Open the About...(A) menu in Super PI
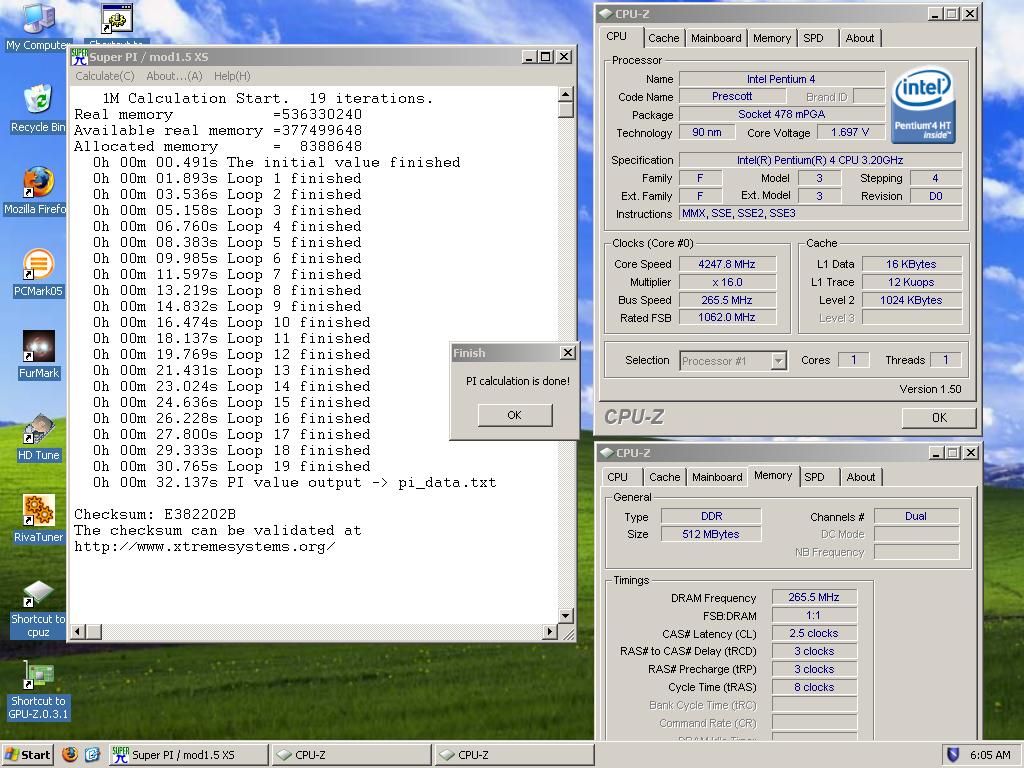This screenshot has height=768, width=1024. 174,76
